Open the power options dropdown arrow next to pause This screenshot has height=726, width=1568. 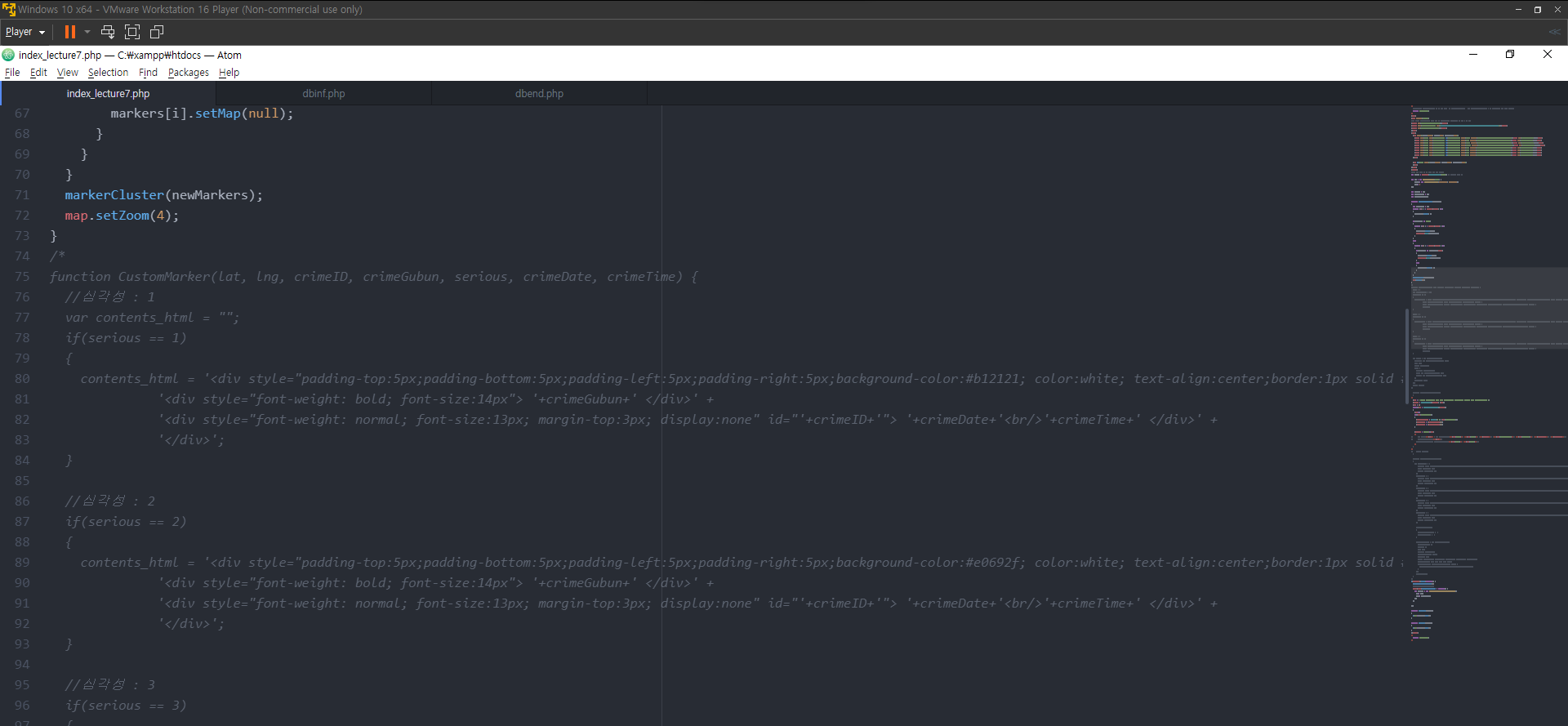tap(87, 32)
